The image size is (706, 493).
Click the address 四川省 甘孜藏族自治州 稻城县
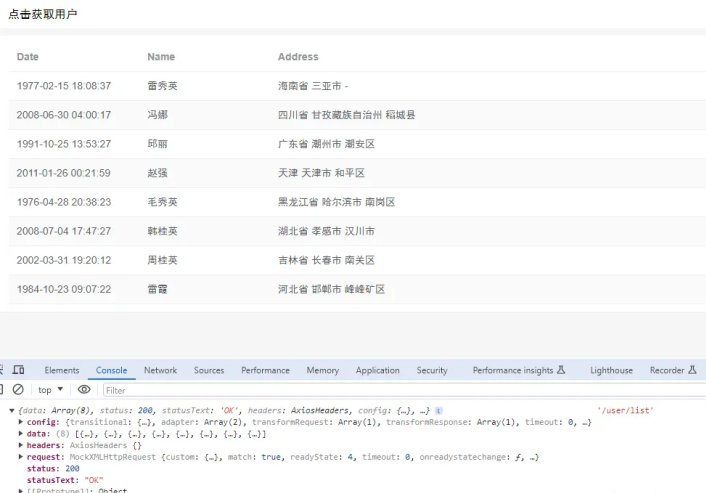346,115
